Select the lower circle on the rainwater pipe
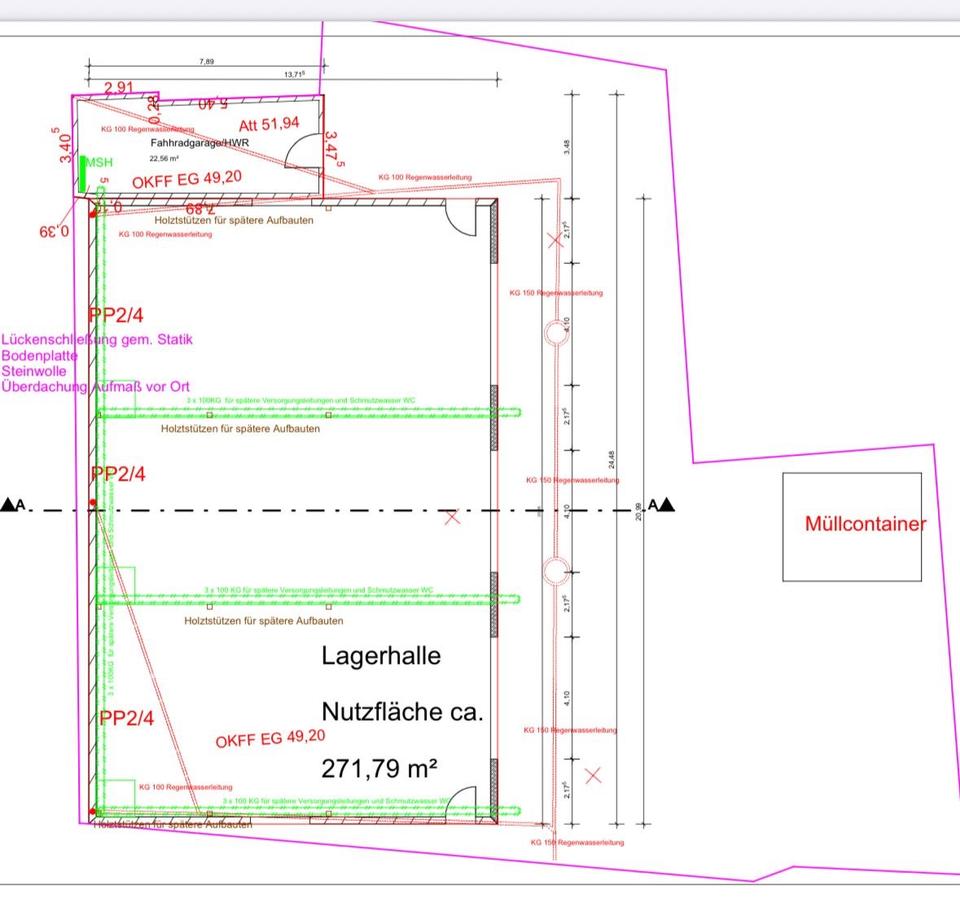 [555, 571]
